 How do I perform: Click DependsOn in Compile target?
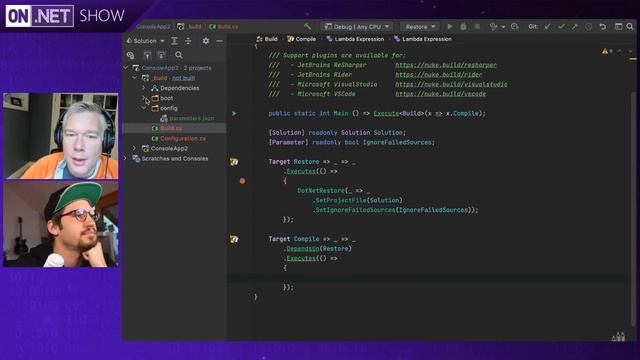(303, 249)
